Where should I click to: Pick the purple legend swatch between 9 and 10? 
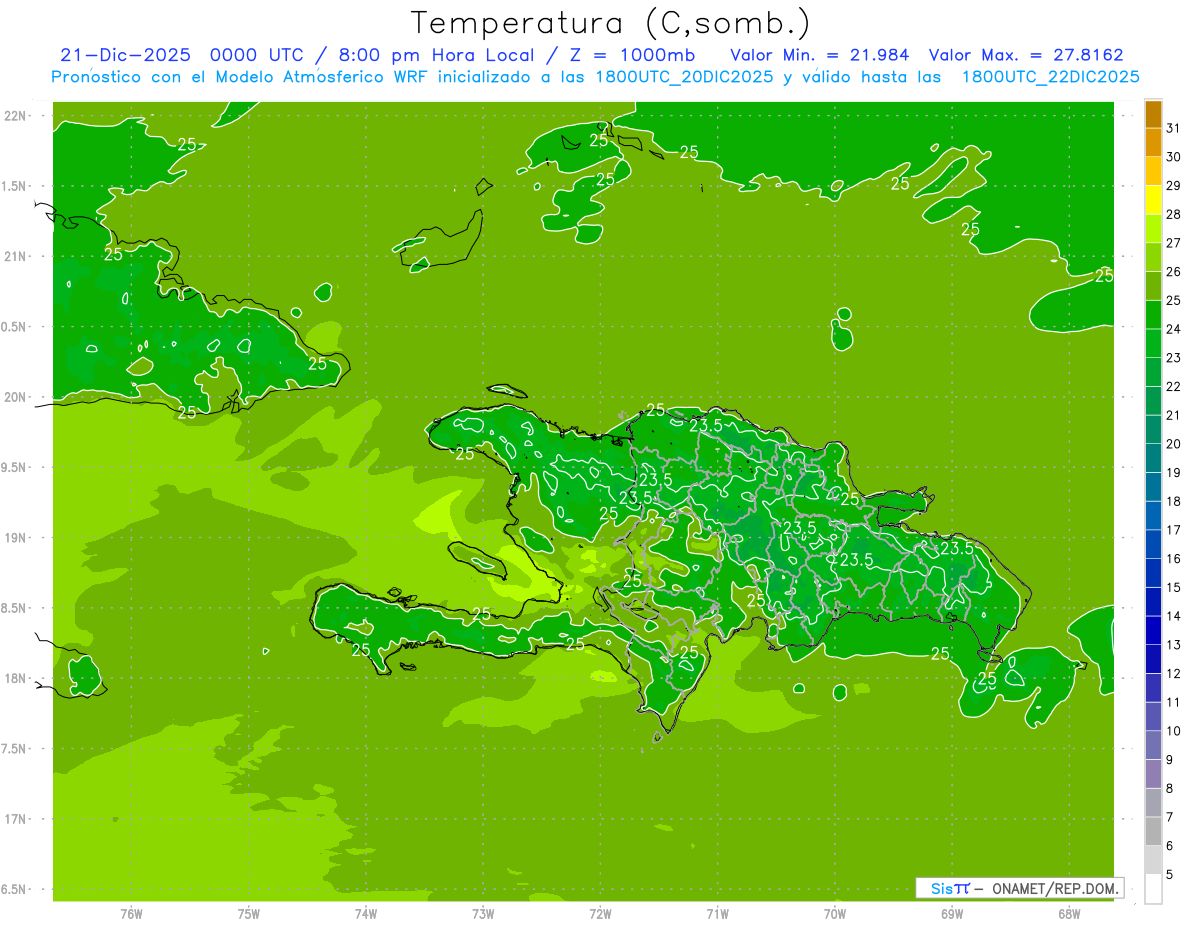coord(1153,745)
